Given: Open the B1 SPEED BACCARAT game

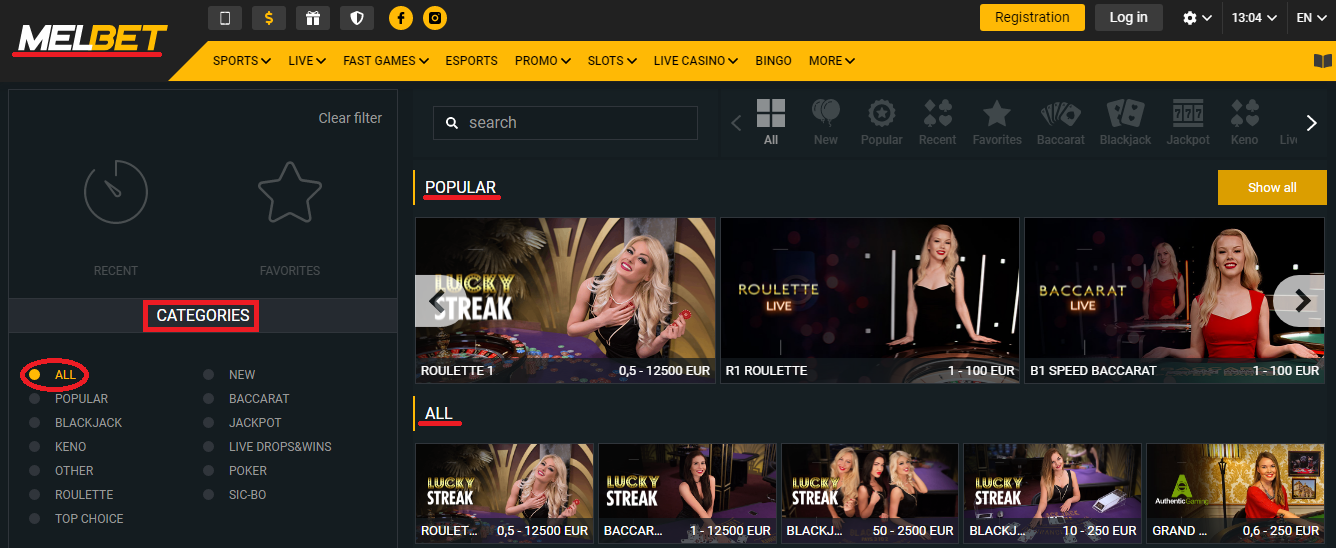Looking at the screenshot, I should tap(1175, 301).
